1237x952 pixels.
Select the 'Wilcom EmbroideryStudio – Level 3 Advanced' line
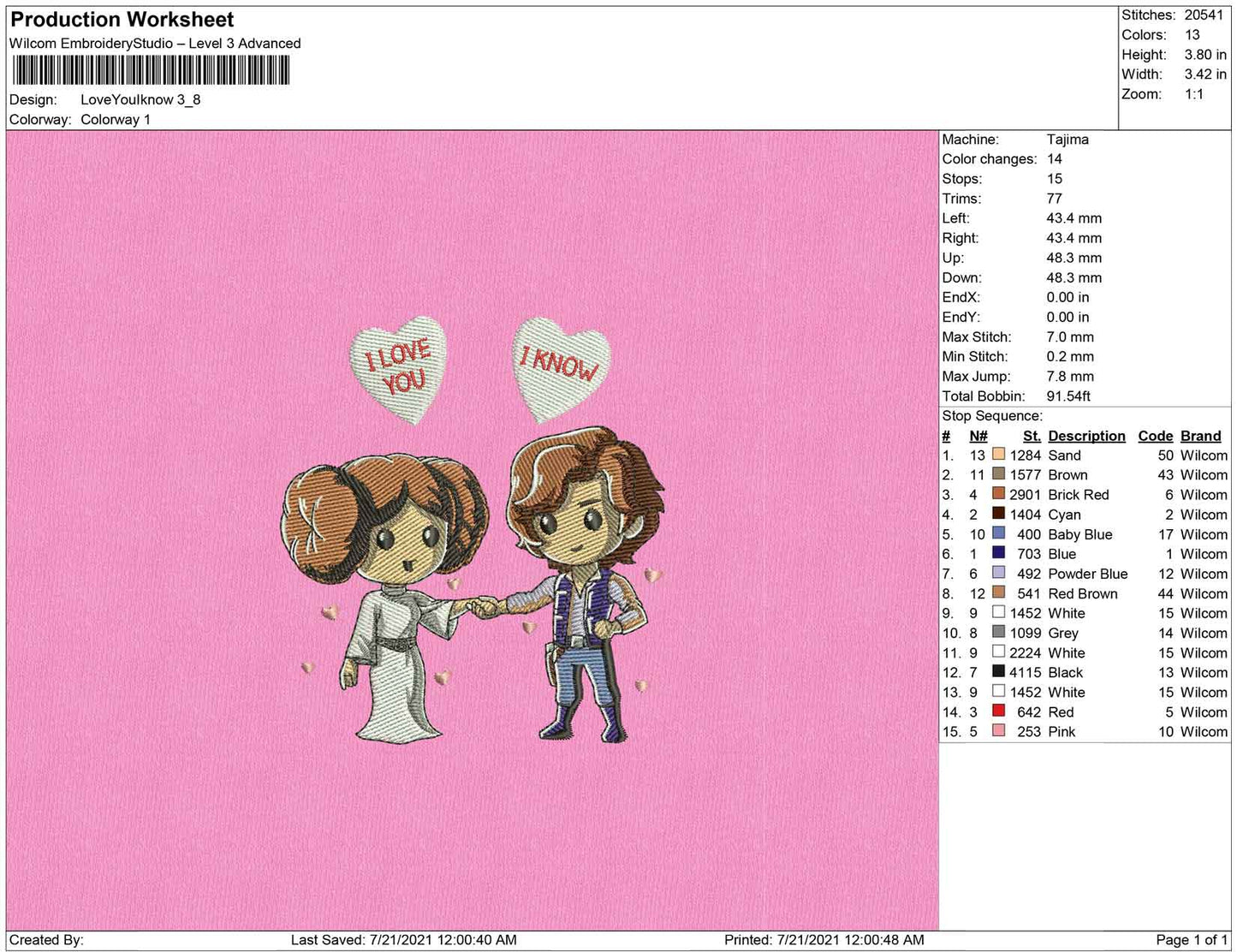pos(155,44)
